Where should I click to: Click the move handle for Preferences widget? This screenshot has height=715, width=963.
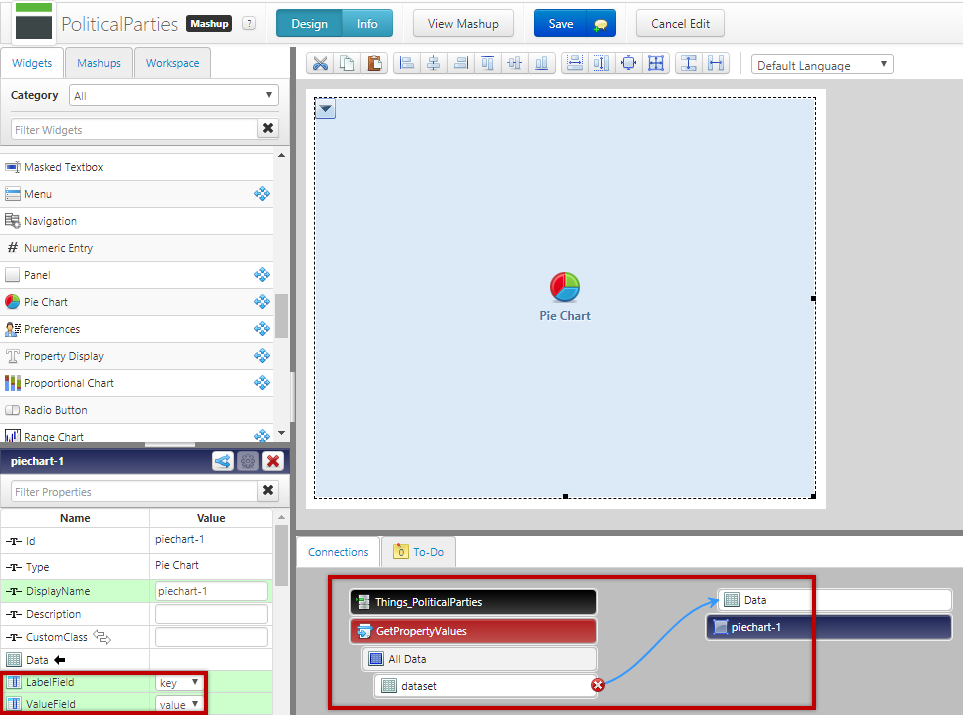262,329
